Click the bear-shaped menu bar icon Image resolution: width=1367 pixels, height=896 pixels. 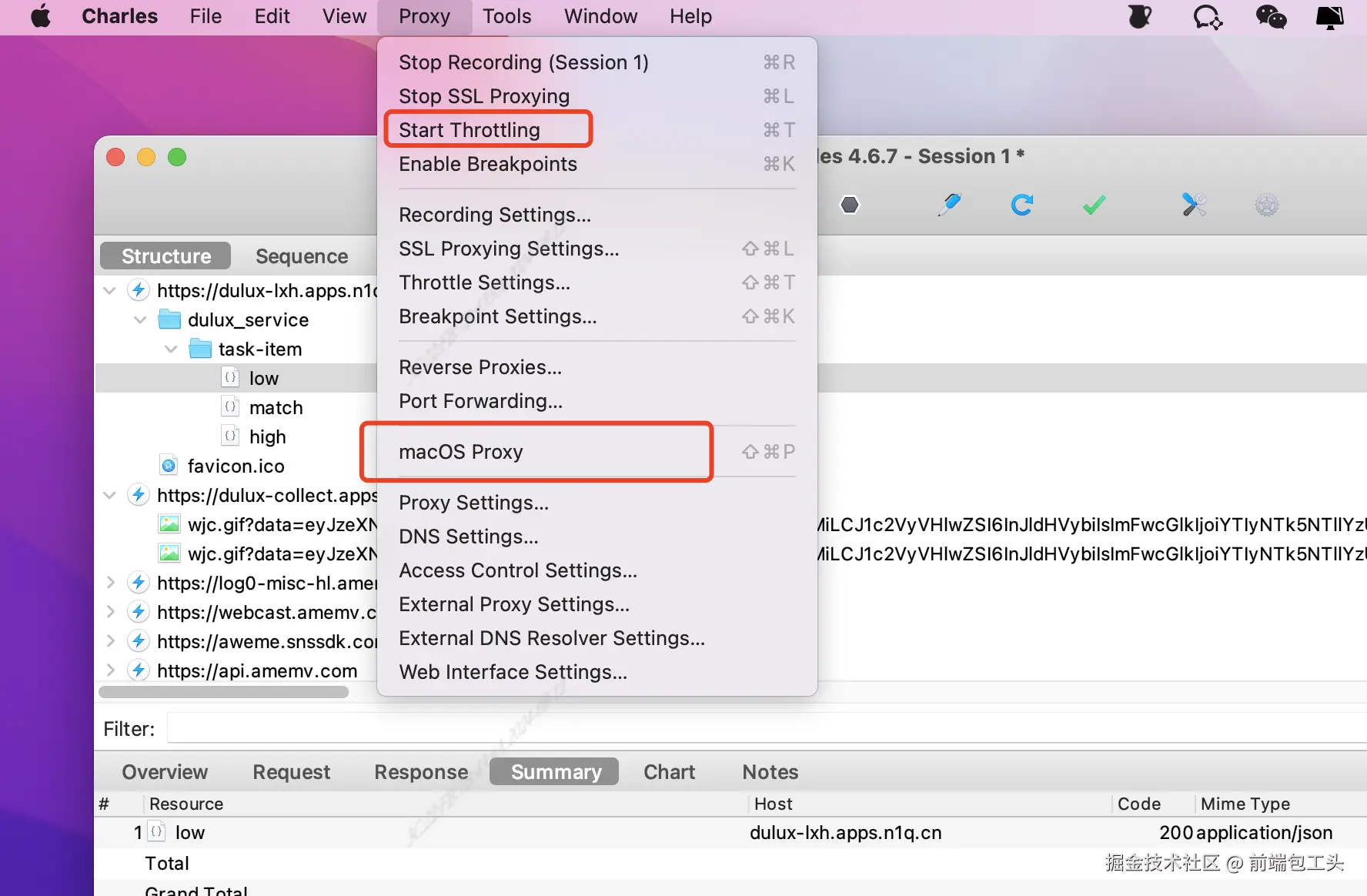1139,16
